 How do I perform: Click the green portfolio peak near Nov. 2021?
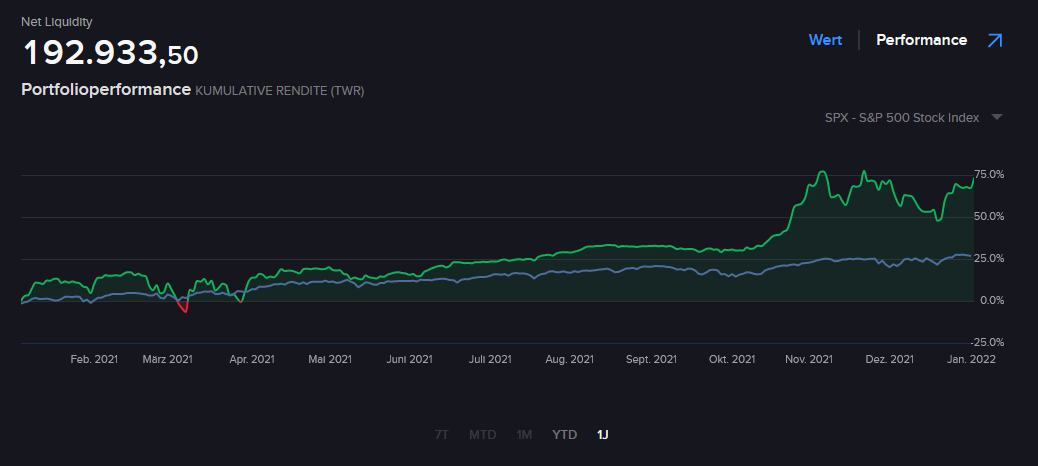[823, 173]
